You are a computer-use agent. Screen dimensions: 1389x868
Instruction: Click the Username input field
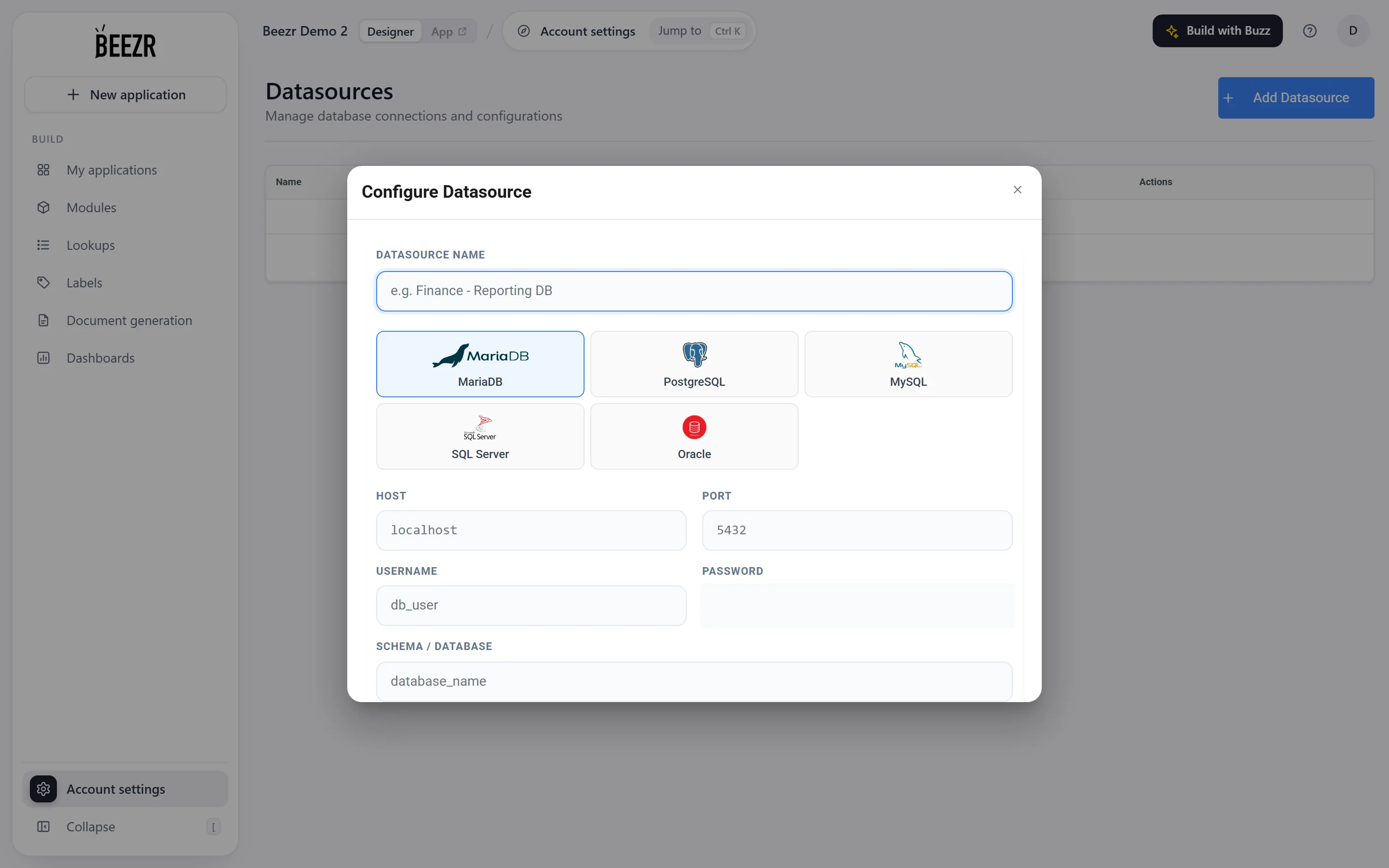tap(531, 606)
